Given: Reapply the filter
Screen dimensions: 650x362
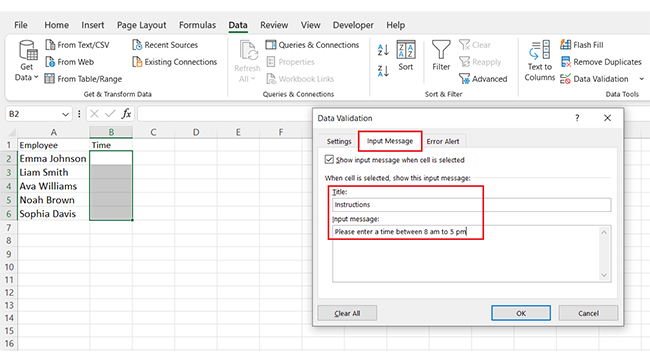Looking at the screenshot, I should pos(480,62).
